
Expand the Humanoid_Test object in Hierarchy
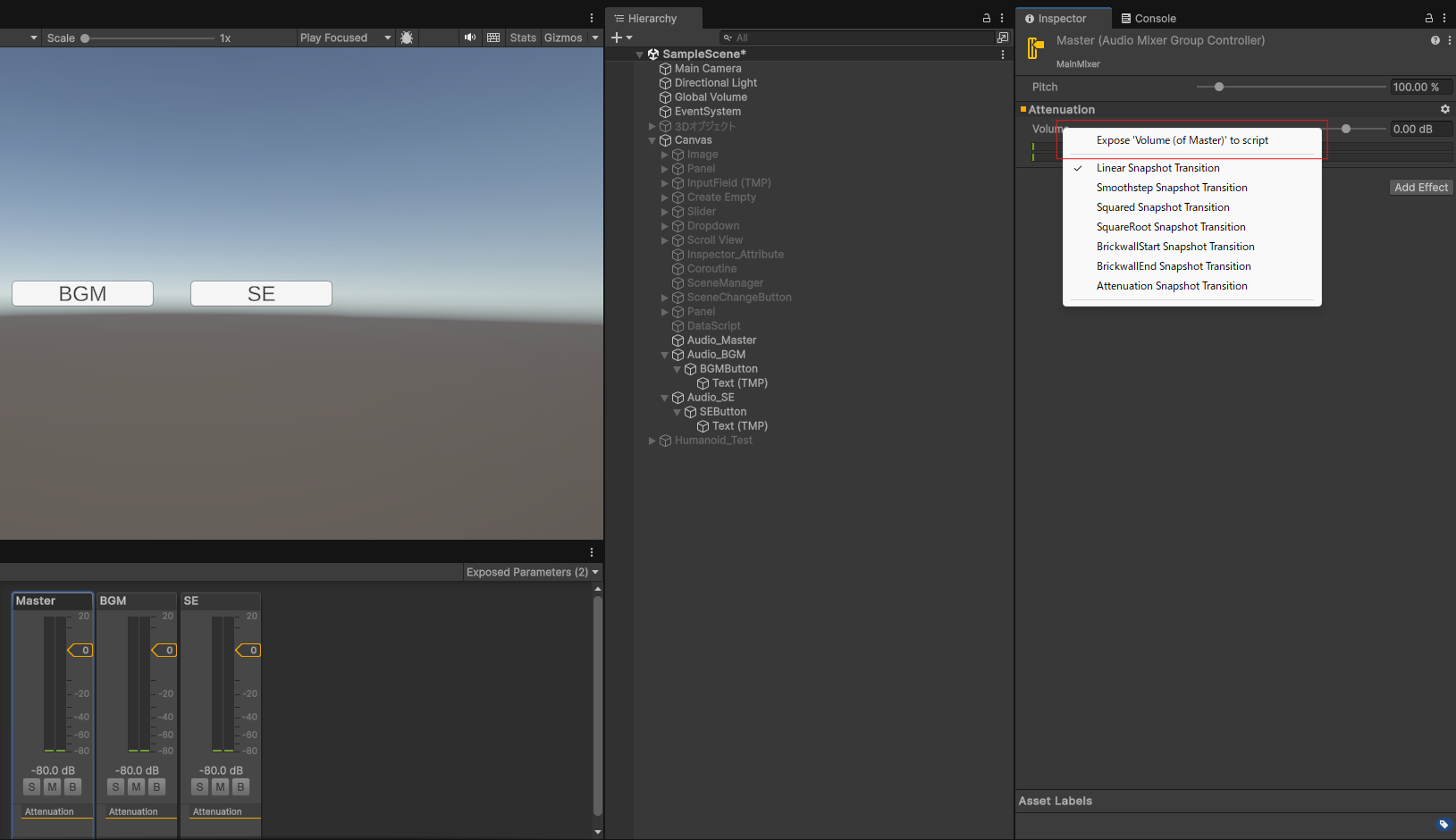[652, 441]
